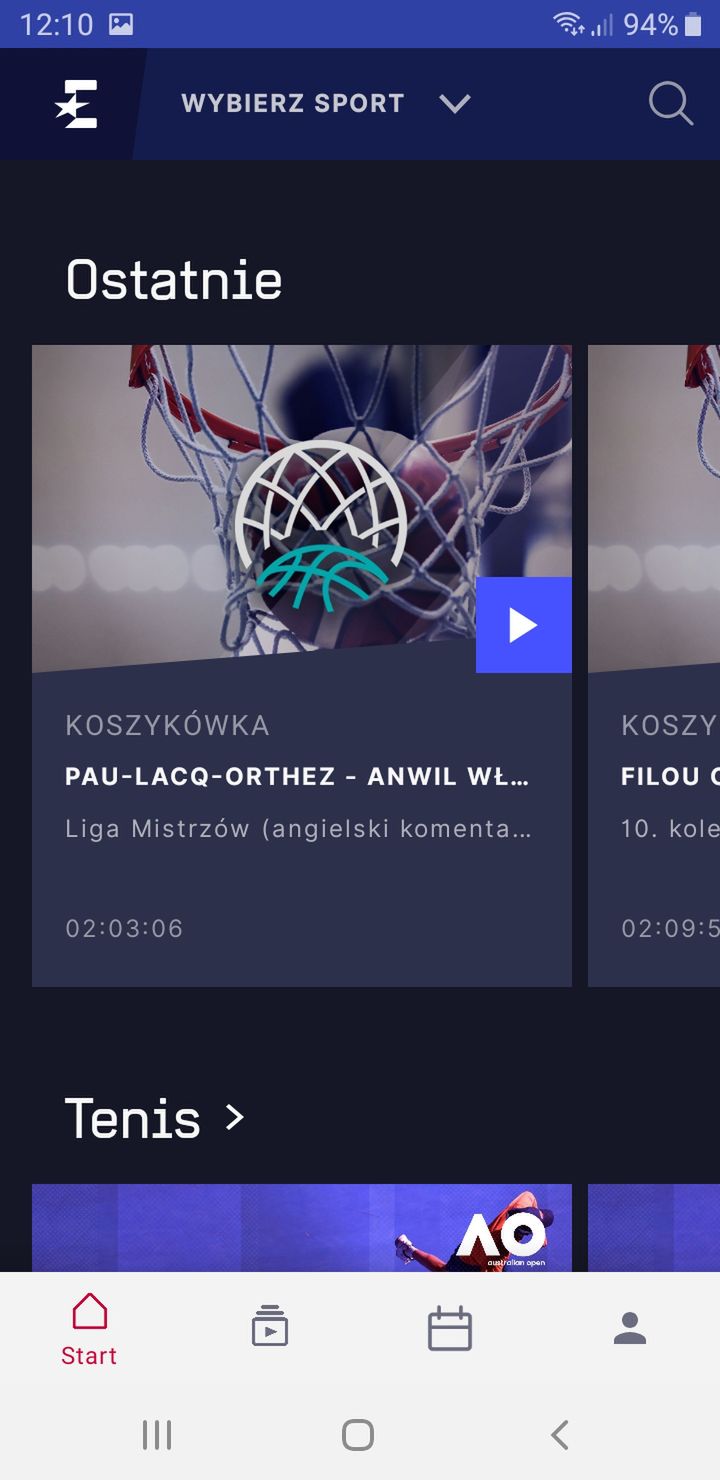Open the Australian Open tennis thumbnail
This screenshot has width=720, height=1480.
coord(302,1228)
